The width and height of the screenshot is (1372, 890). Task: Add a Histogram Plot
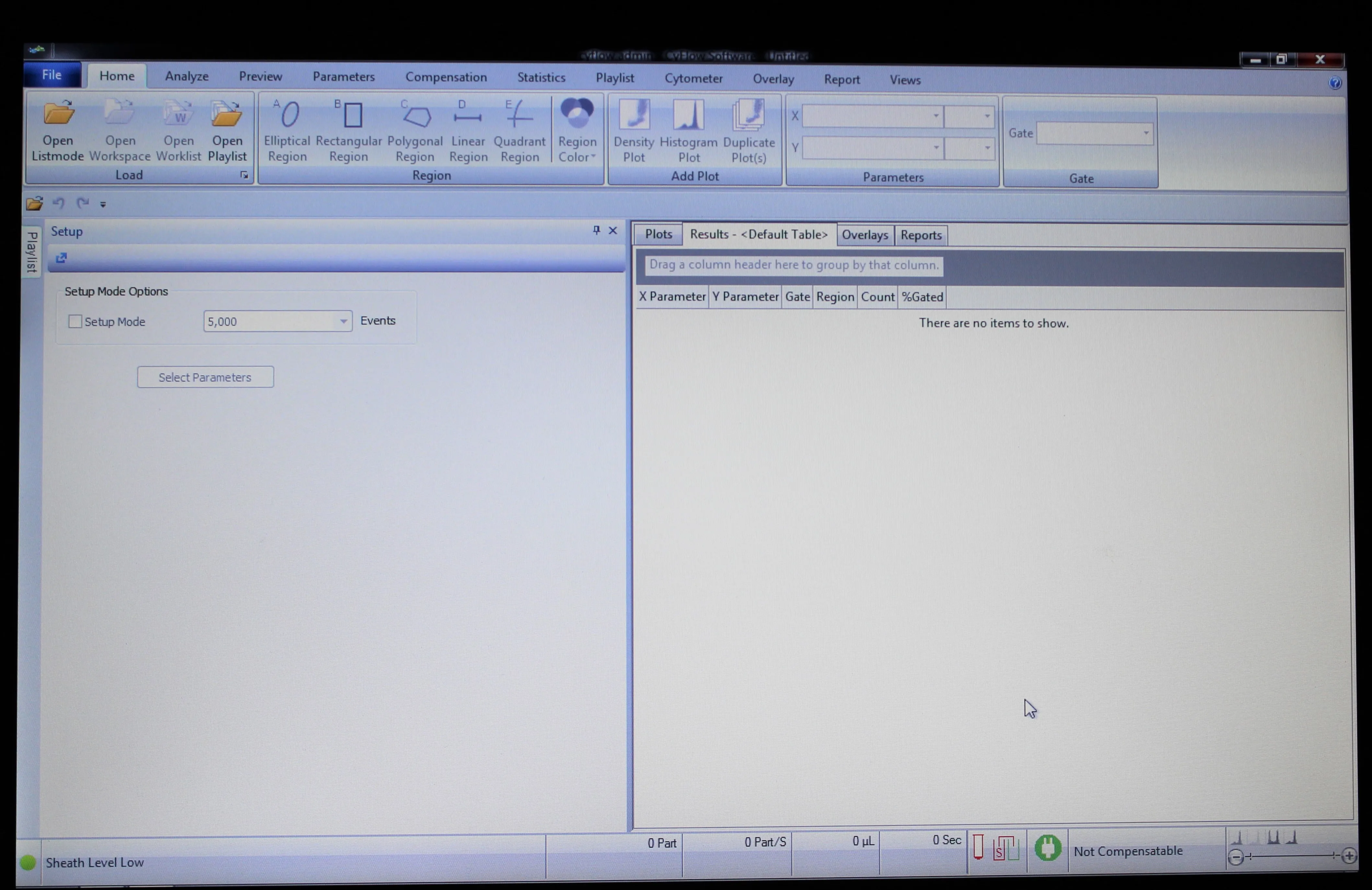coord(689,132)
